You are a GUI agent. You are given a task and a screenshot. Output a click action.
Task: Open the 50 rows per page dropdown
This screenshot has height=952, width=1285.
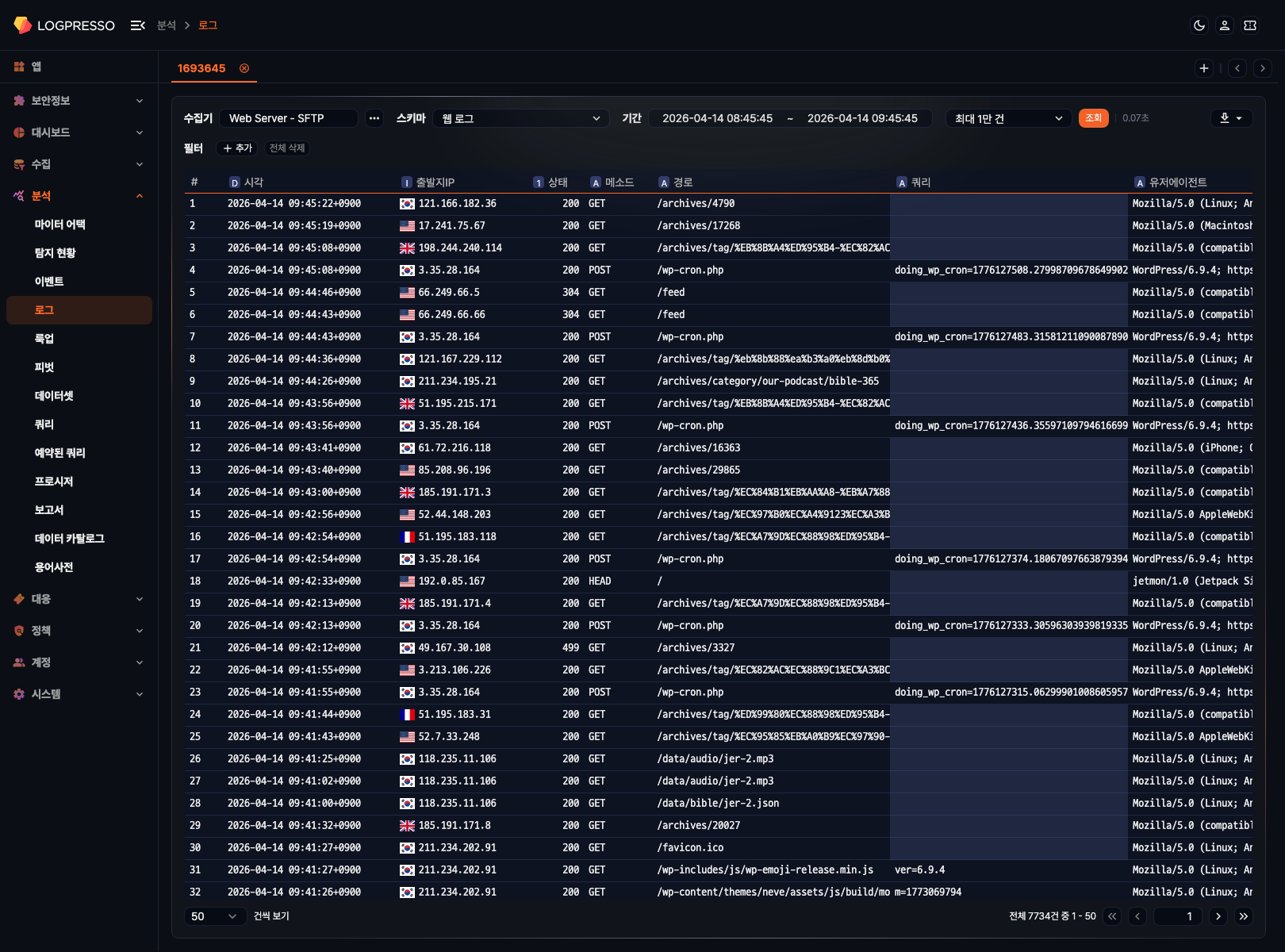pyautogui.click(x=213, y=916)
